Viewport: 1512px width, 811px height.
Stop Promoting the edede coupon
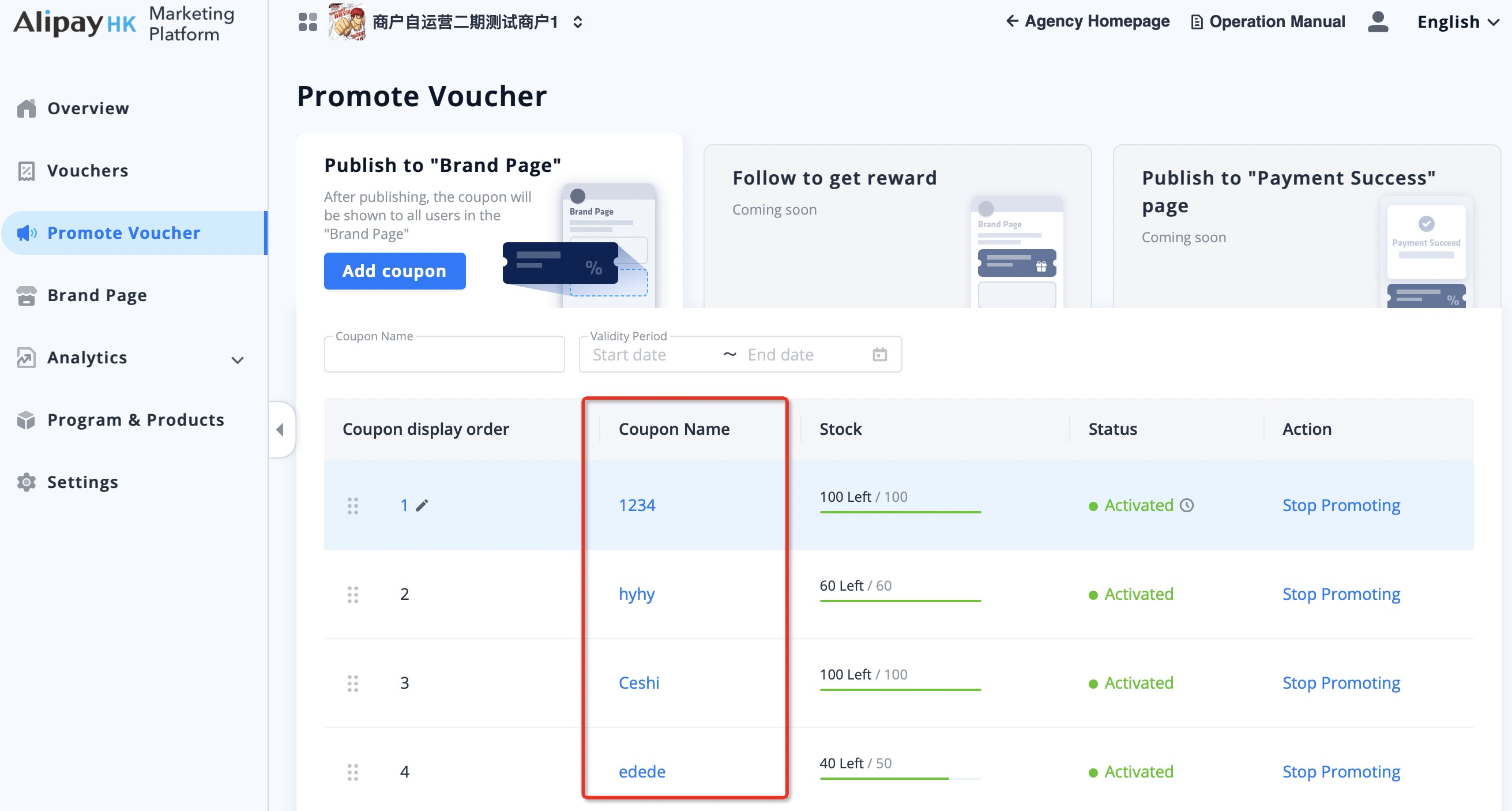pos(1341,772)
